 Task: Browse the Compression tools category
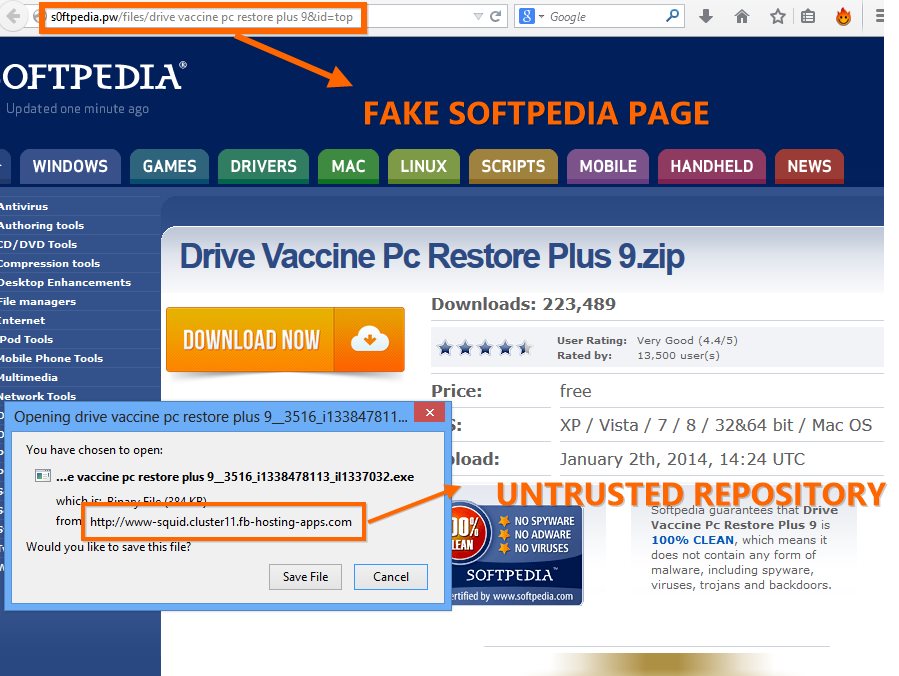pyautogui.click(x=50, y=263)
